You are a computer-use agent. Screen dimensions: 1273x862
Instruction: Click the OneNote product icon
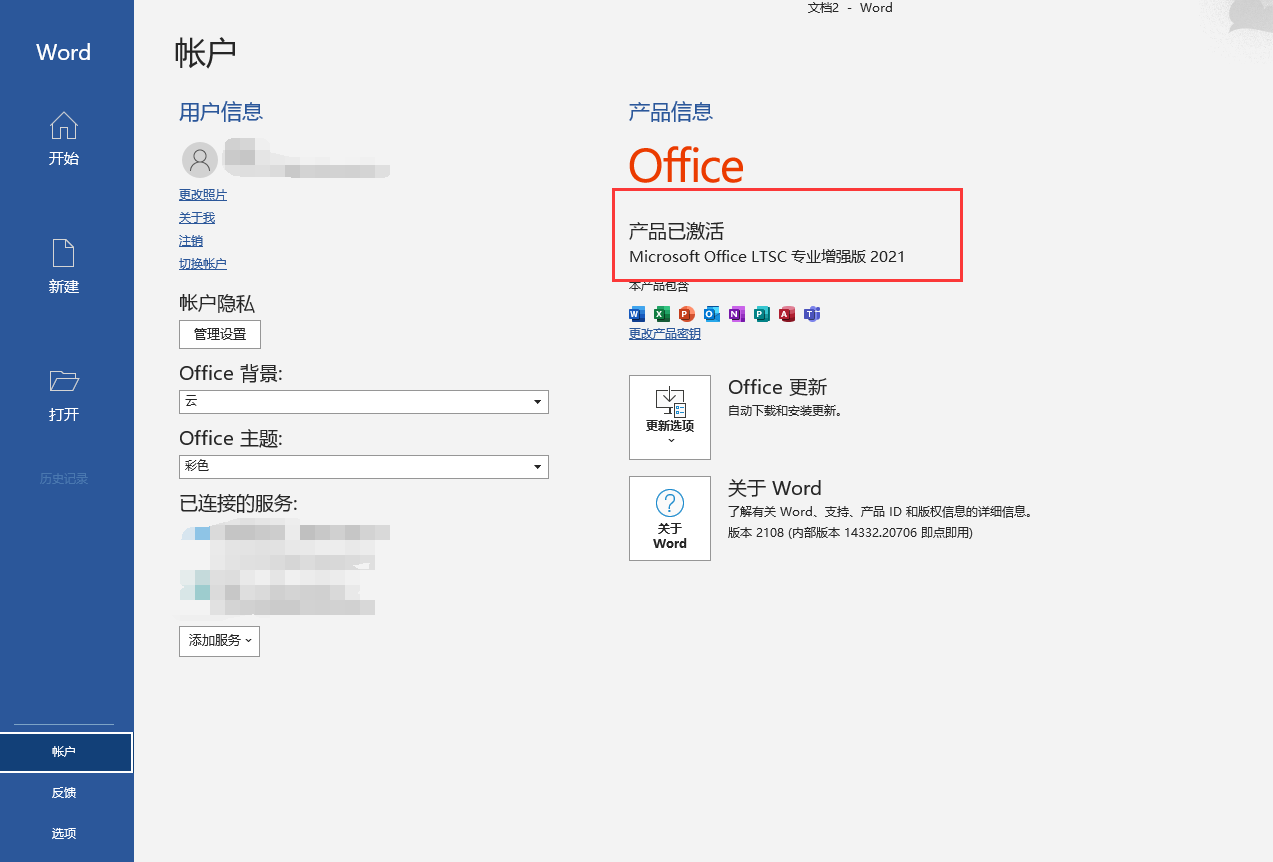[737, 314]
